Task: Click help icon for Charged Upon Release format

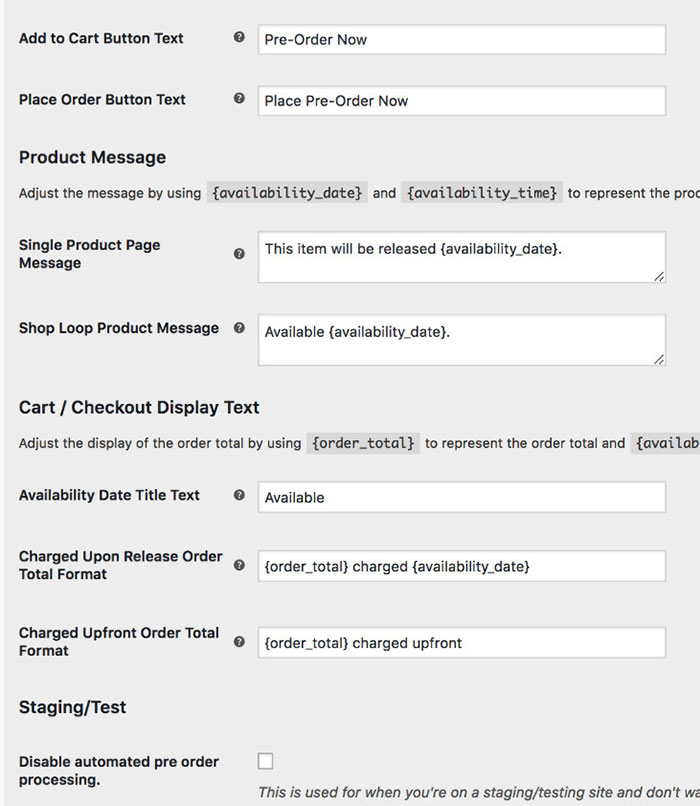Action: (x=239, y=565)
